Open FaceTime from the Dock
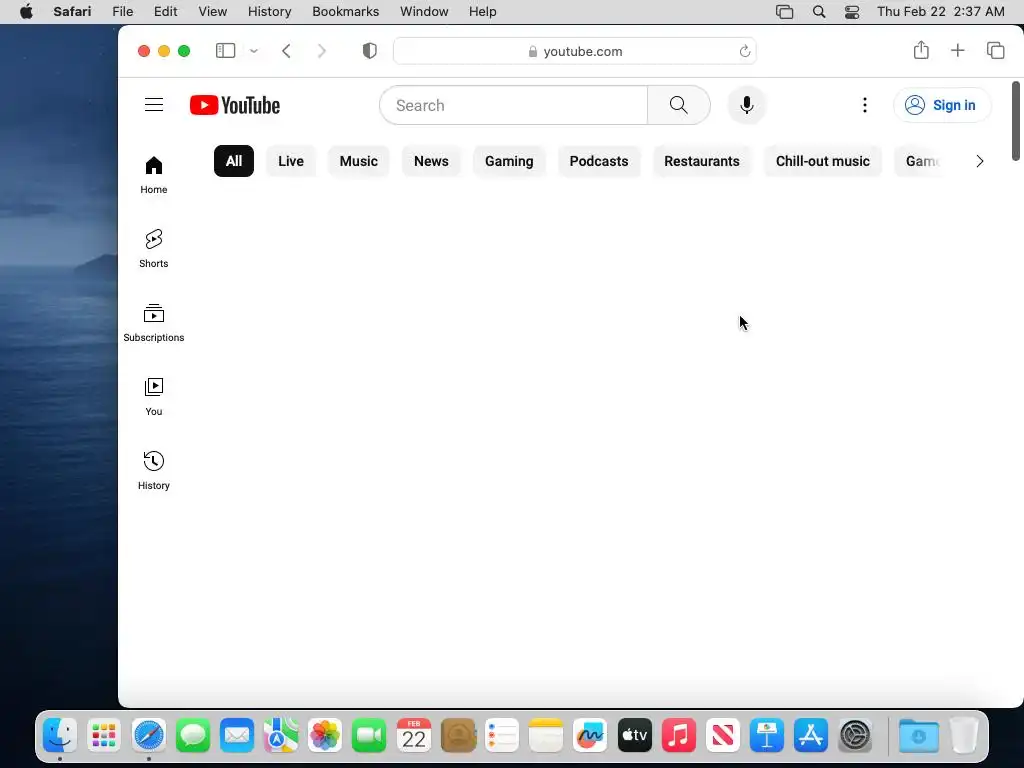 pos(369,735)
